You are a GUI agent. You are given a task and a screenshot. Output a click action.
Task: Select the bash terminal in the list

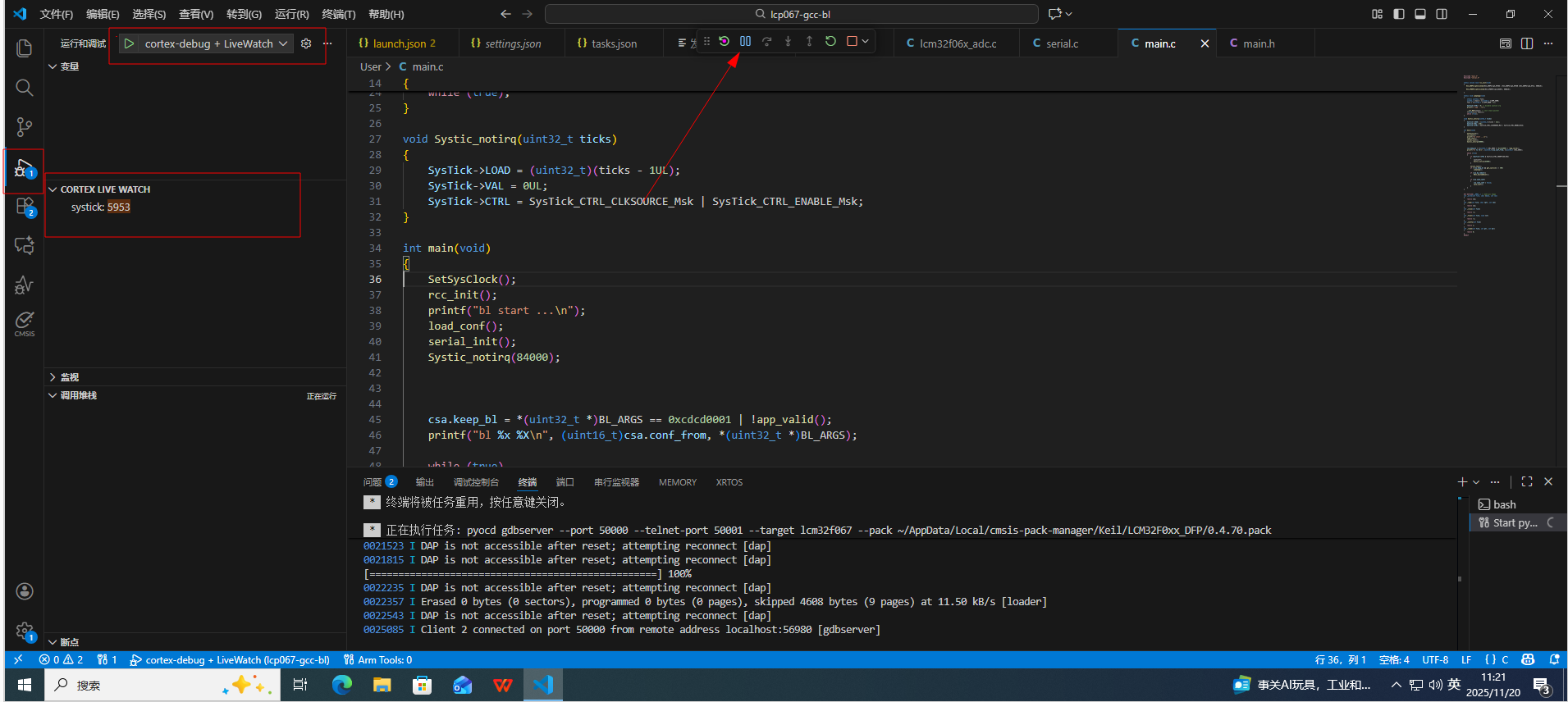point(1503,504)
